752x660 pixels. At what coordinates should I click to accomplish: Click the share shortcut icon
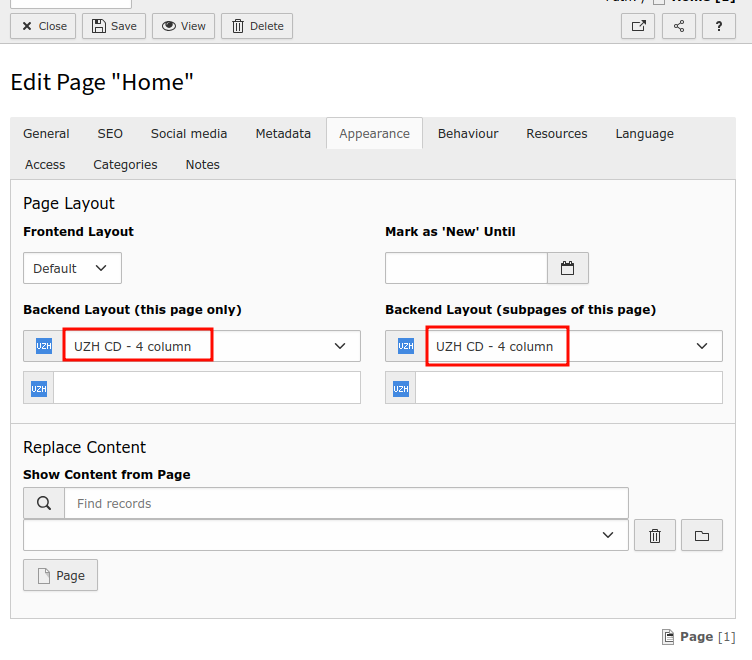[x=679, y=26]
